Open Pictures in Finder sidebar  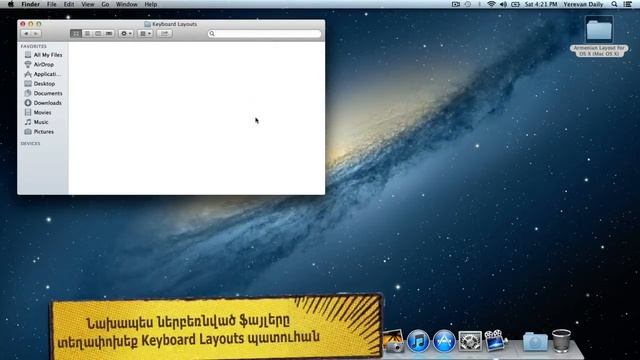click(39, 131)
